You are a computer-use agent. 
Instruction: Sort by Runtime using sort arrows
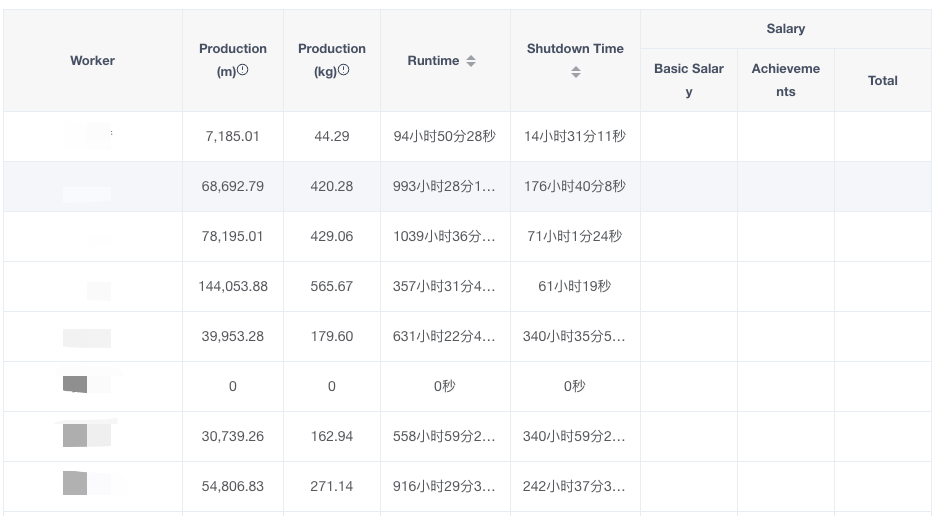point(471,61)
